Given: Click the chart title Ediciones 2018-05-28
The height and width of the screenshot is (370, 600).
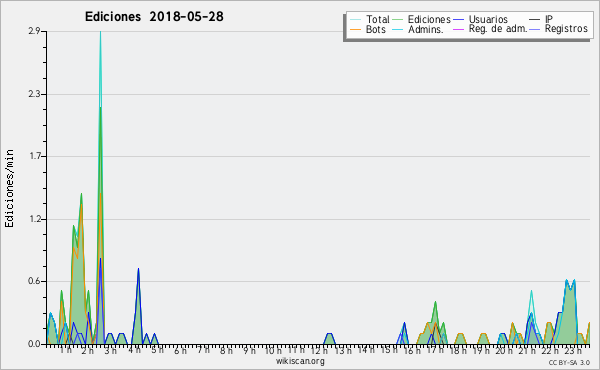Looking at the screenshot, I should tap(154, 16).
